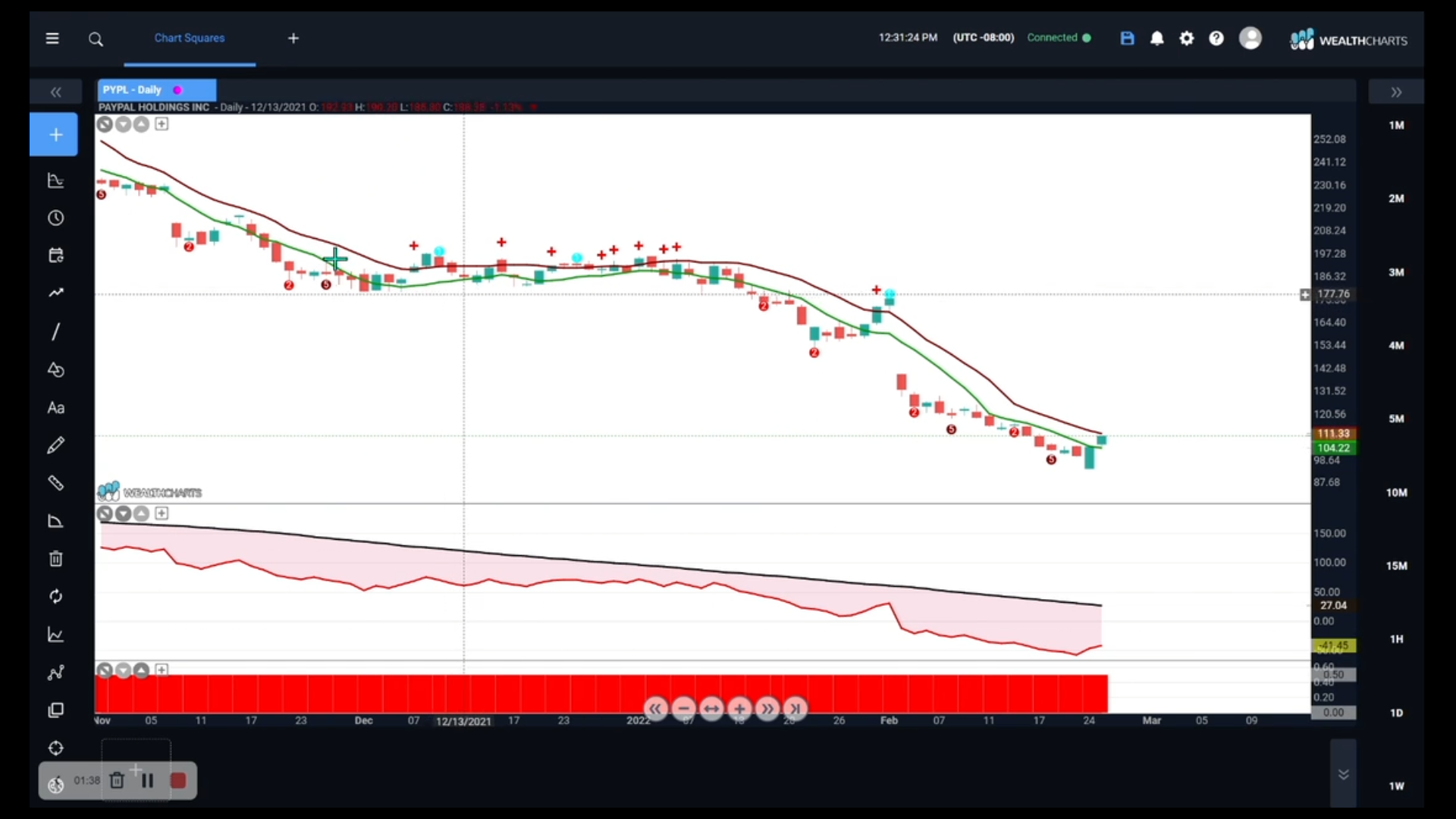Hide the price pane indicator
Screen dimensions: 1456x819
click(x=105, y=124)
